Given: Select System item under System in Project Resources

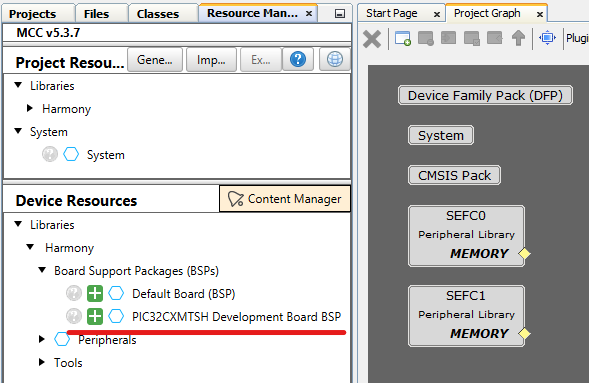Looking at the screenshot, I should click(x=106, y=155).
